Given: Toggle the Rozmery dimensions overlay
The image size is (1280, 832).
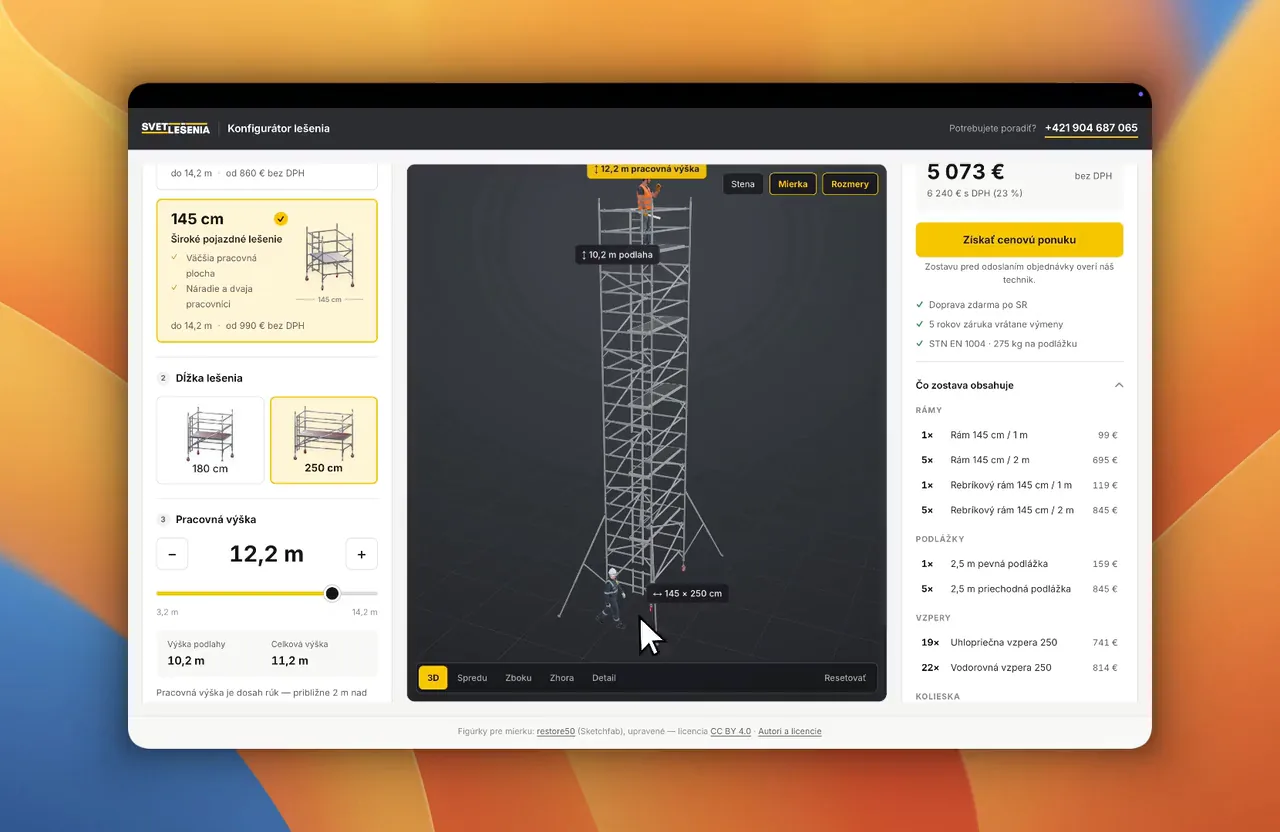Looking at the screenshot, I should click(x=850, y=184).
